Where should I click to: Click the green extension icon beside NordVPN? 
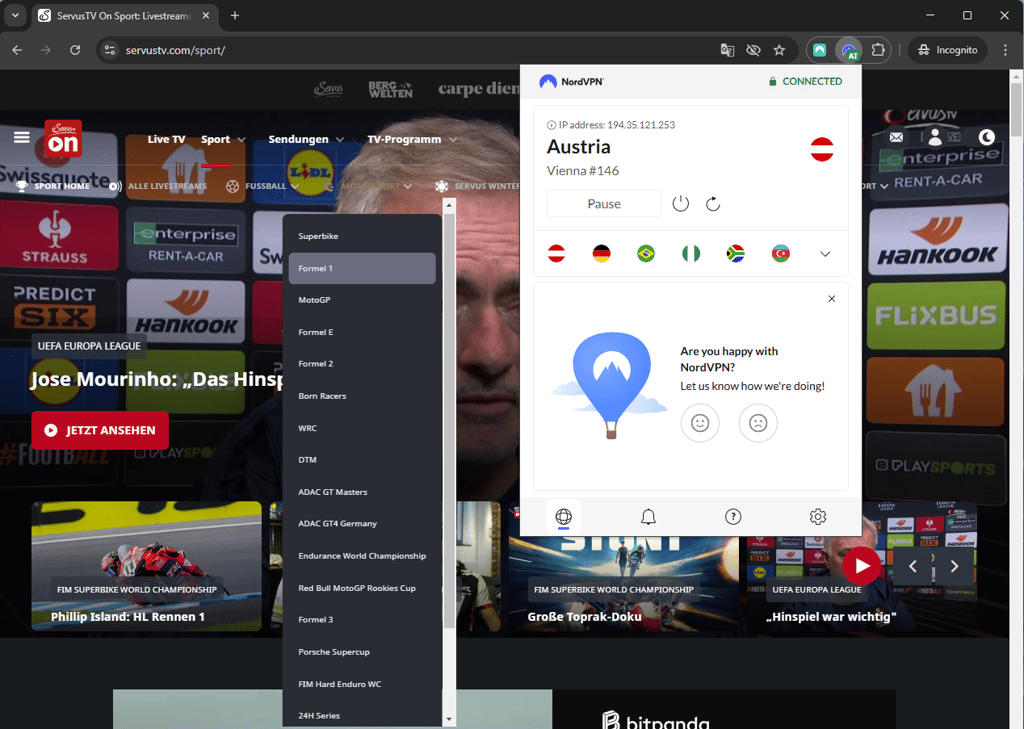[x=820, y=50]
